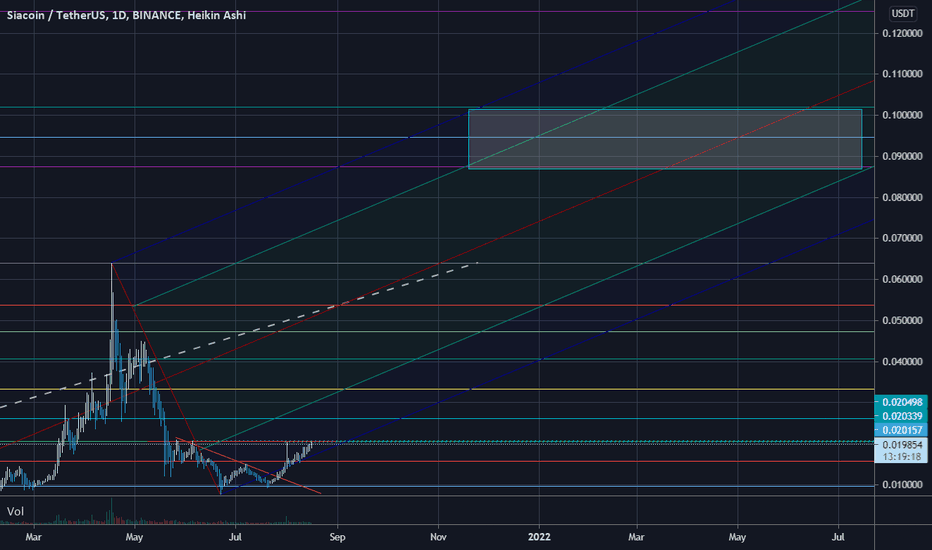This screenshot has height=550, width=932.
Task: Select the white dashed trend line
Action: tap(238, 336)
